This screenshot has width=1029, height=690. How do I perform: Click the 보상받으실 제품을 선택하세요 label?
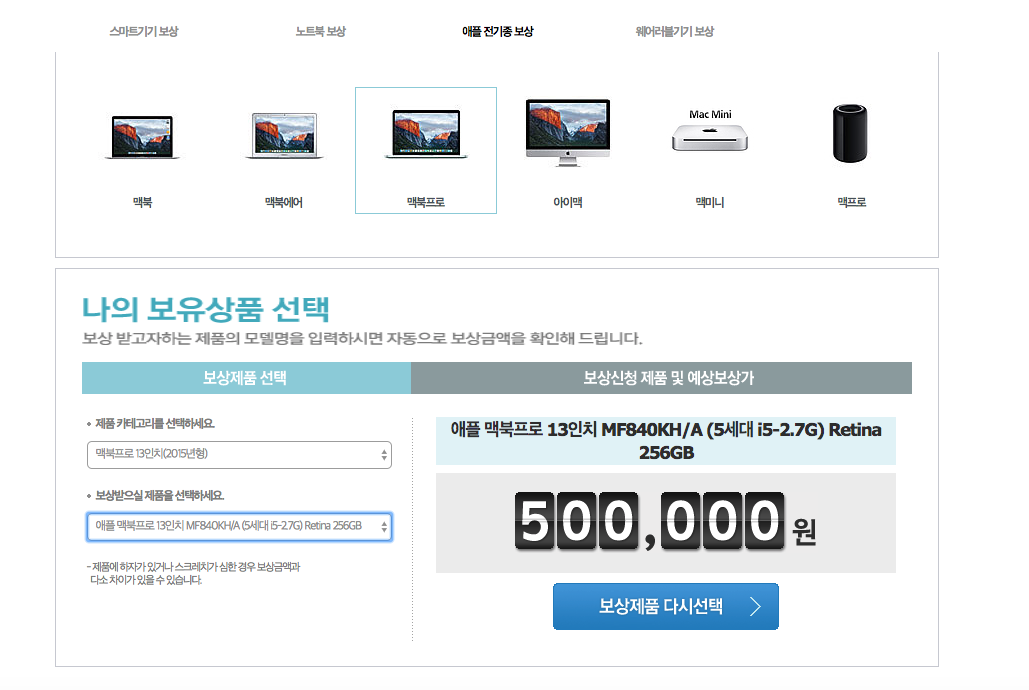pyautogui.click(x=159, y=496)
